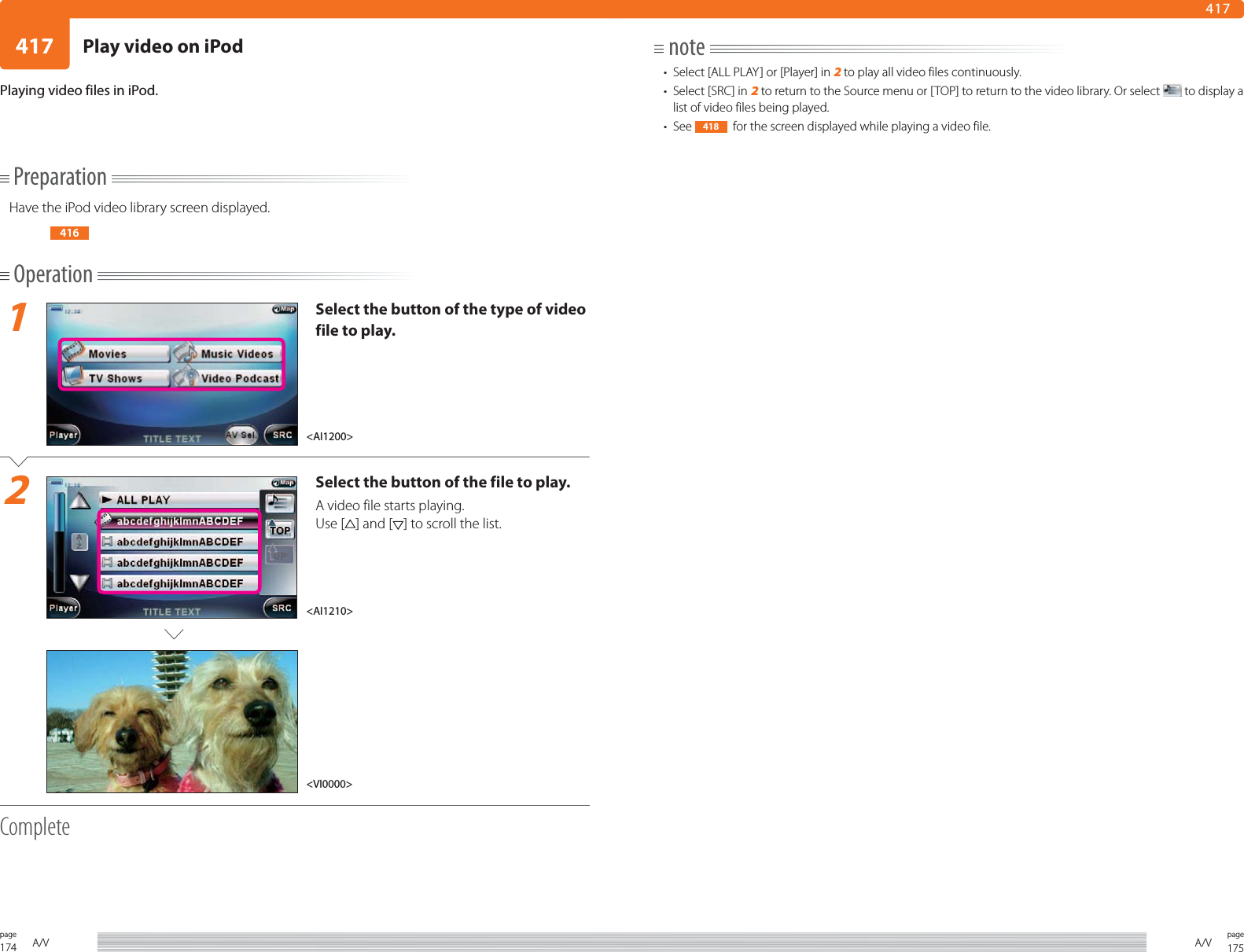Click the playing-list music note icon
The width and height of the screenshot is (1244, 952).
[x=279, y=502]
